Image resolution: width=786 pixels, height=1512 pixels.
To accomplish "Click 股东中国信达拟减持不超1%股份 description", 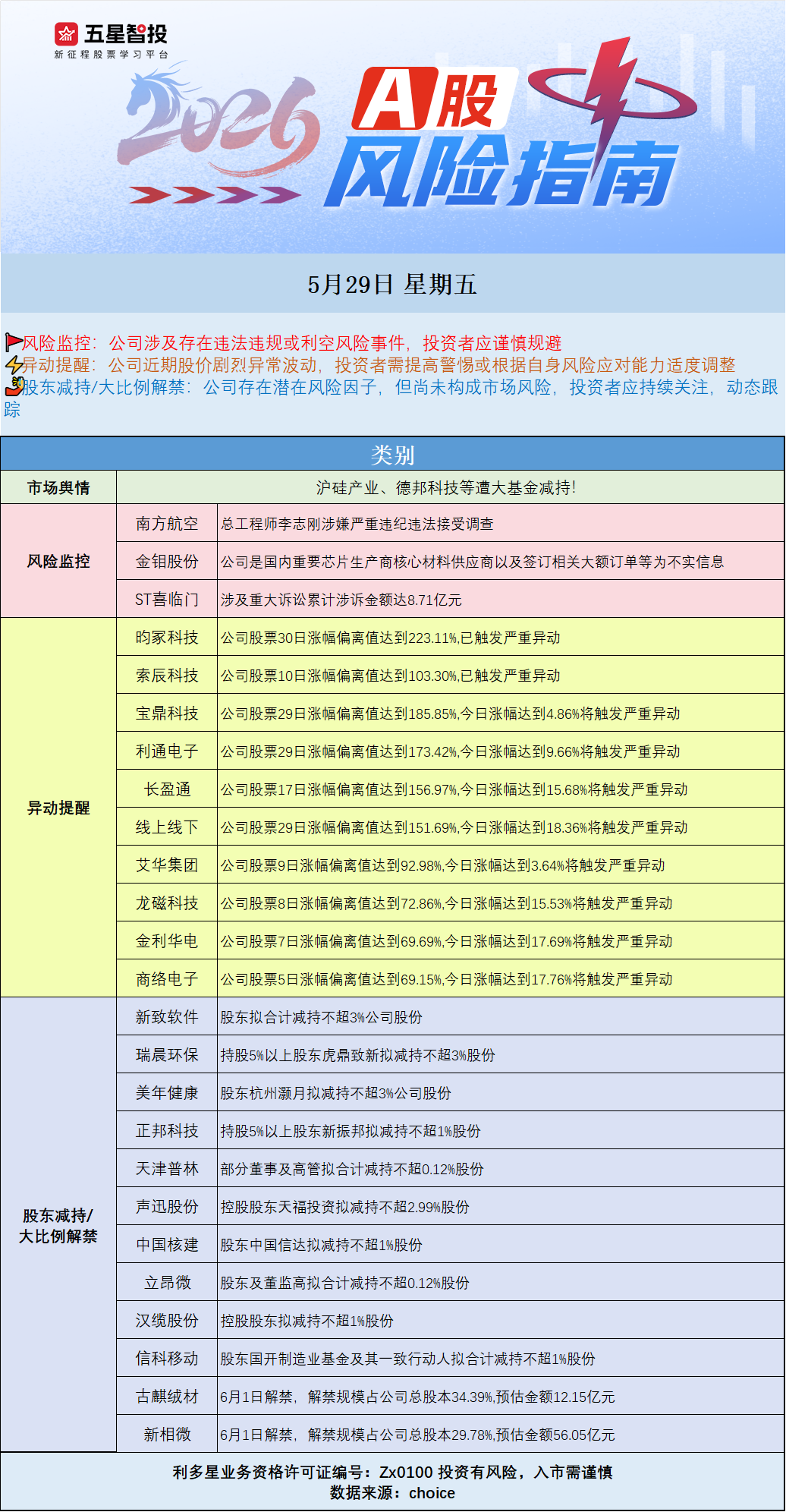I will [322, 1245].
